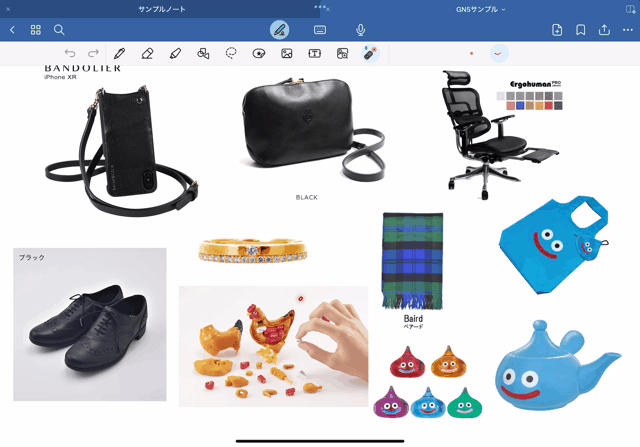The height and width of the screenshot is (447, 640).
Task: Tap the chicken puzzle model image
Action: 273,346
